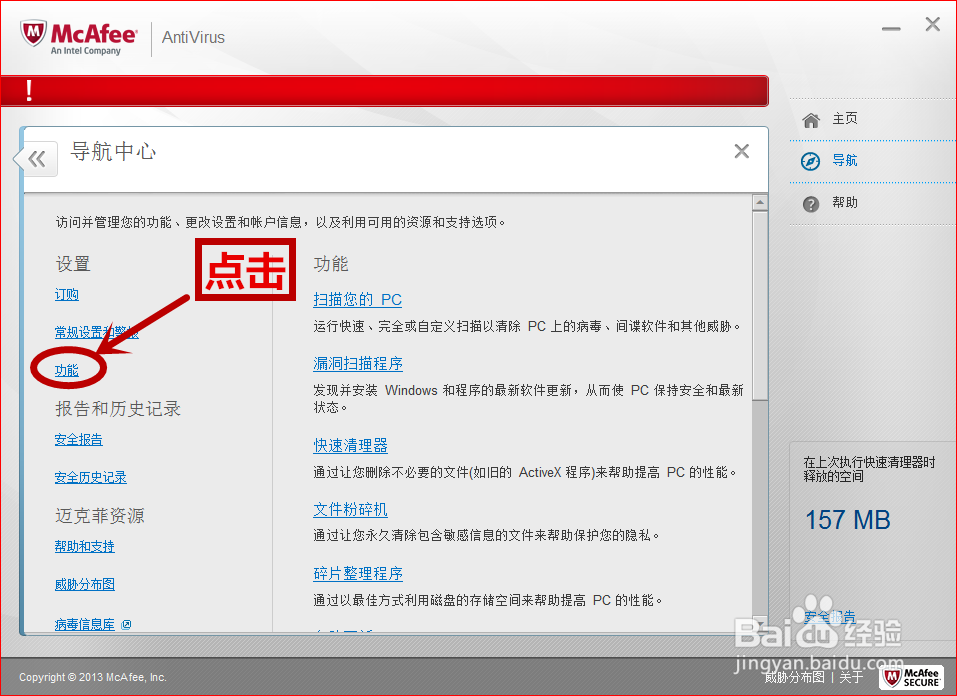Open the 常规设置和警报 link
Screen dimensions: 957x696
[96, 332]
